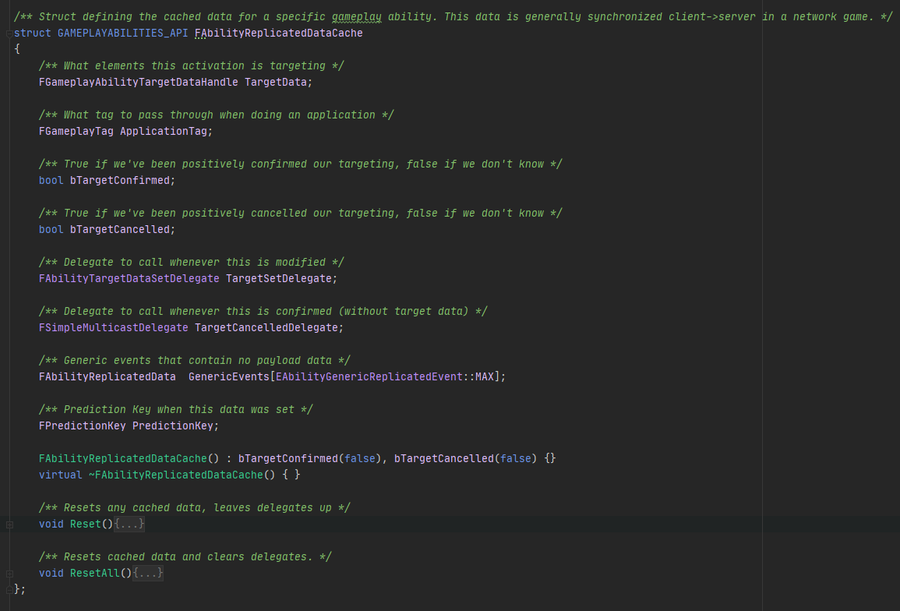The height and width of the screenshot is (611, 900).
Task: Place cursor on the TargetData member name
Action: [276, 82]
